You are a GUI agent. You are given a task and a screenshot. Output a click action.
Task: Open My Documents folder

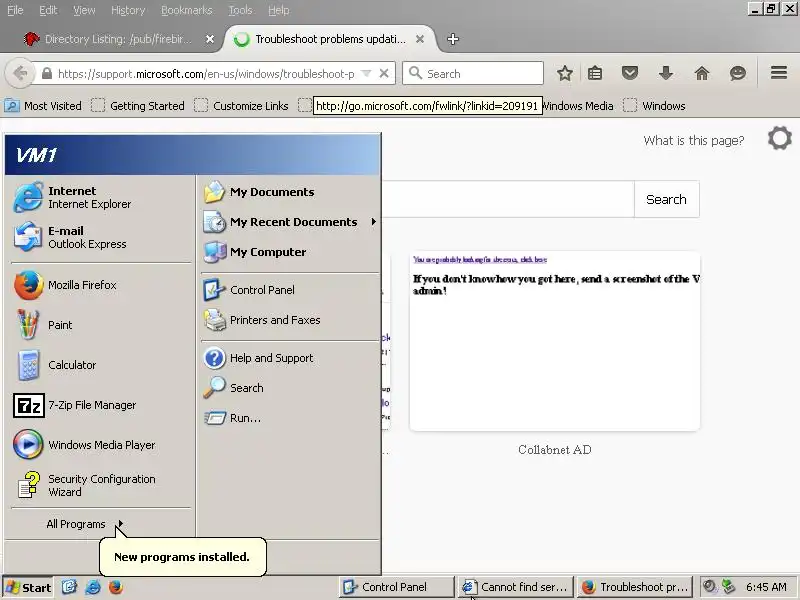point(290,192)
